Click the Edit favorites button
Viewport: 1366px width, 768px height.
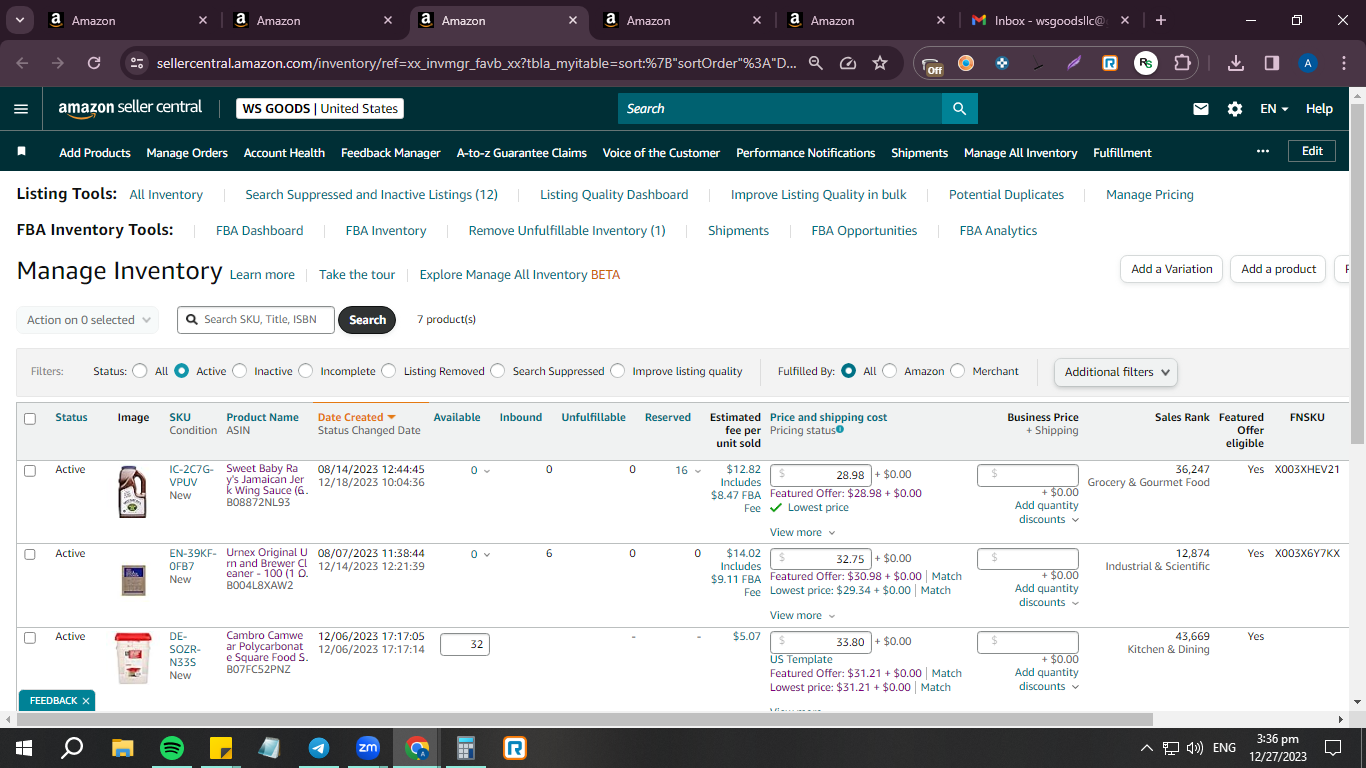coord(1312,151)
